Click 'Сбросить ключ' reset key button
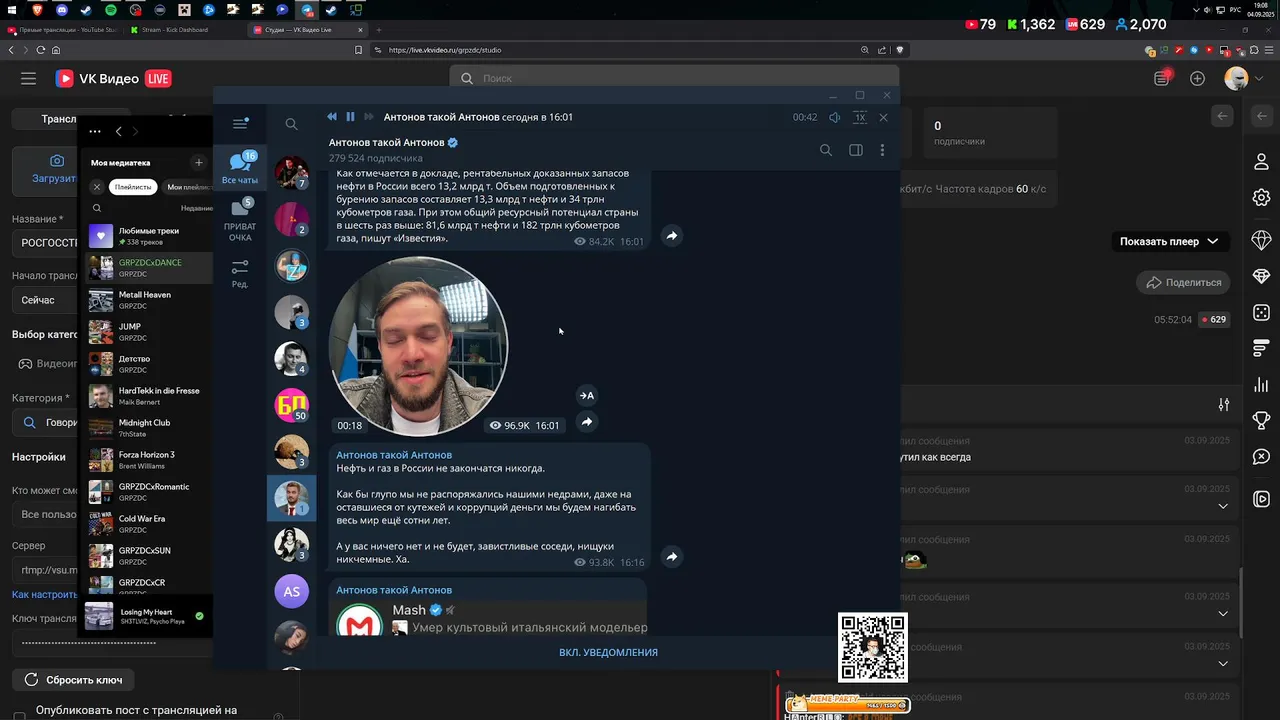The height and width of the screenshot is (720, 1280). coord(73,680)
